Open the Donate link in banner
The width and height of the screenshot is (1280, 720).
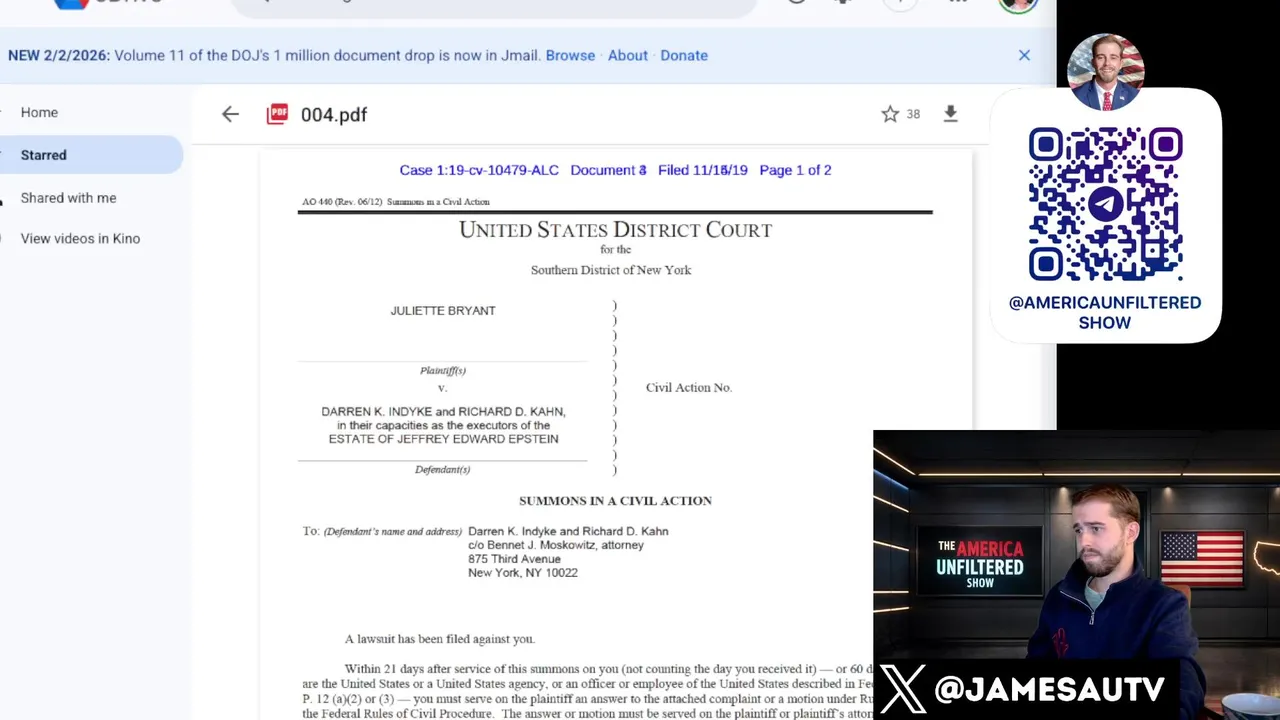pyautogui.click(x=684, y=55)
